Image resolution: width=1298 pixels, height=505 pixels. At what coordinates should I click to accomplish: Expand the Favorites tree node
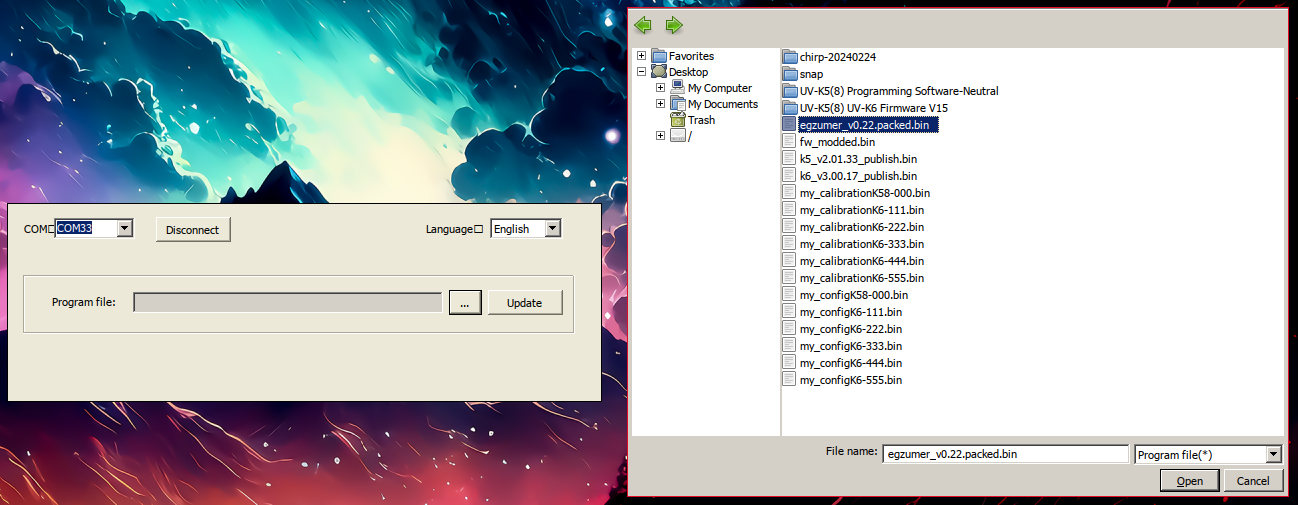point(641,56)
